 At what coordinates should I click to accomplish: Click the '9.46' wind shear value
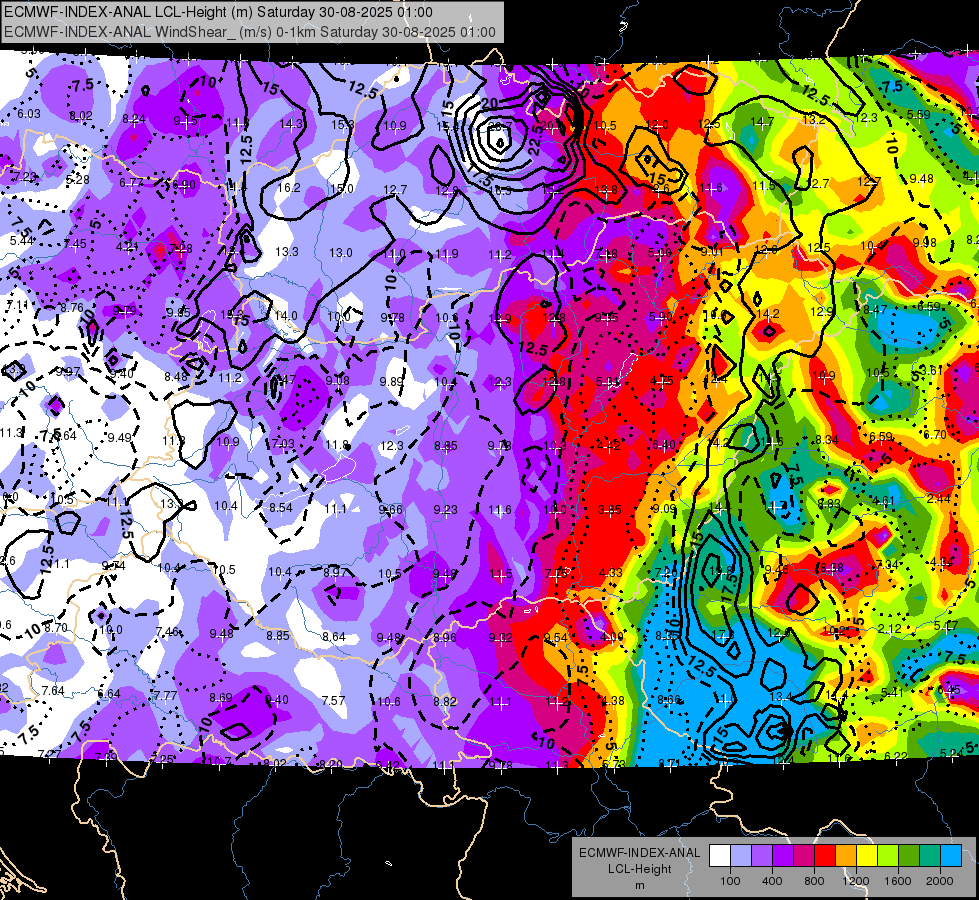776,570
